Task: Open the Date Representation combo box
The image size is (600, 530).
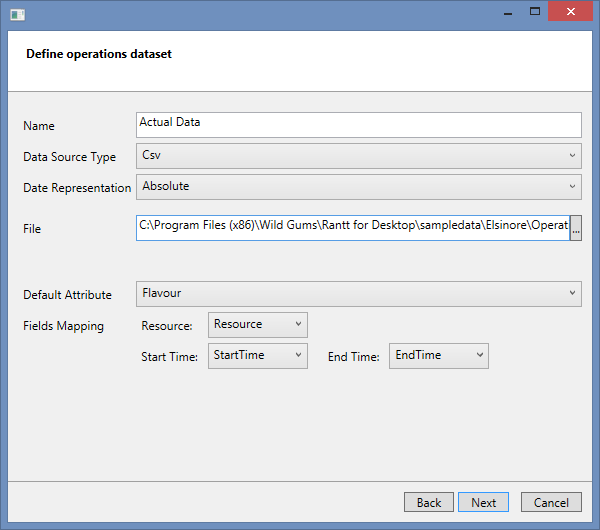Action: click(359, 187)
